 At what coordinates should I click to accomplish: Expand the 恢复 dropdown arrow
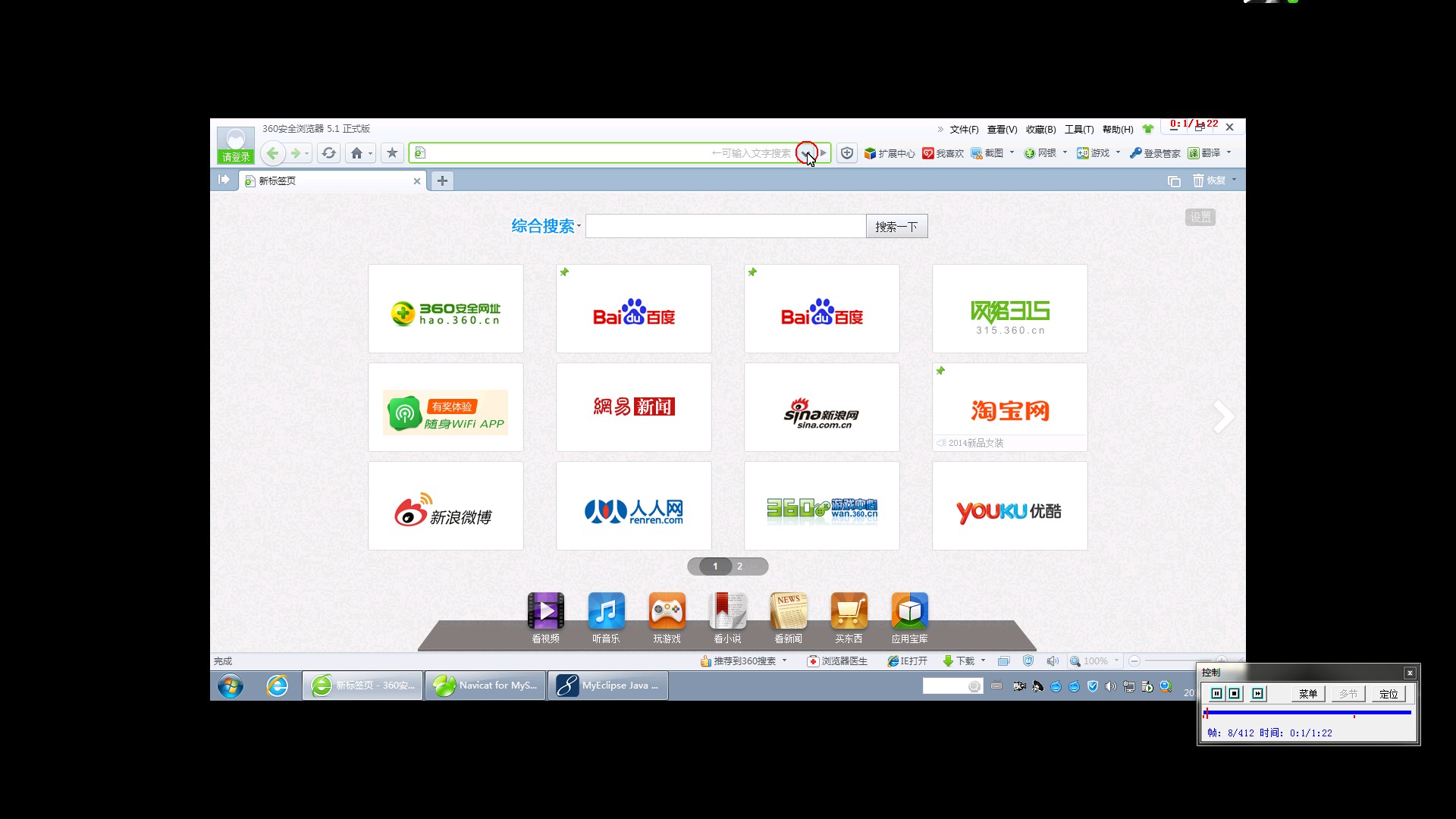point(1234,180)
